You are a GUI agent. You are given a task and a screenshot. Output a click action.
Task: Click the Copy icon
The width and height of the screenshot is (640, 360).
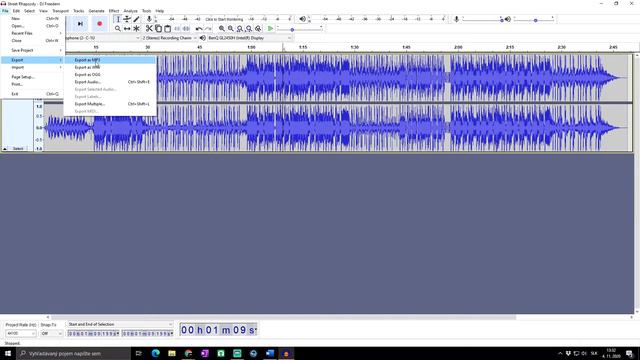158,29
